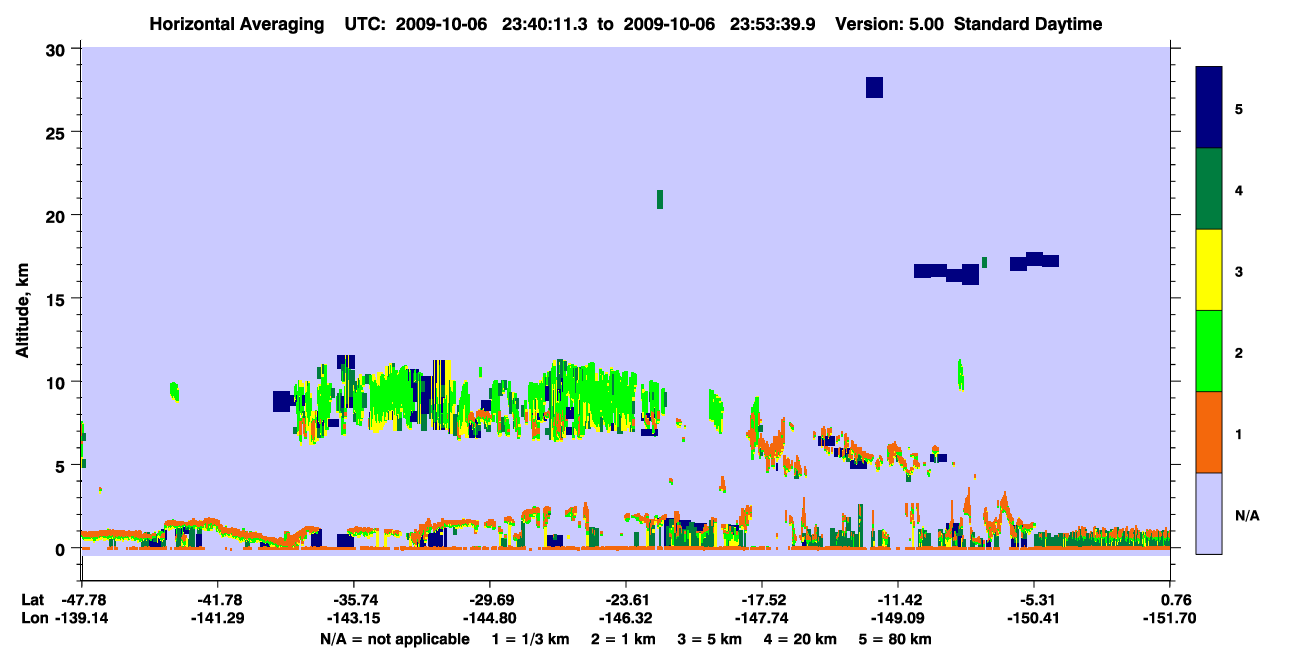Click the '1 = 1/3 km' legend text
Viewport: 1300px width, 667px height.
point(530,639)
